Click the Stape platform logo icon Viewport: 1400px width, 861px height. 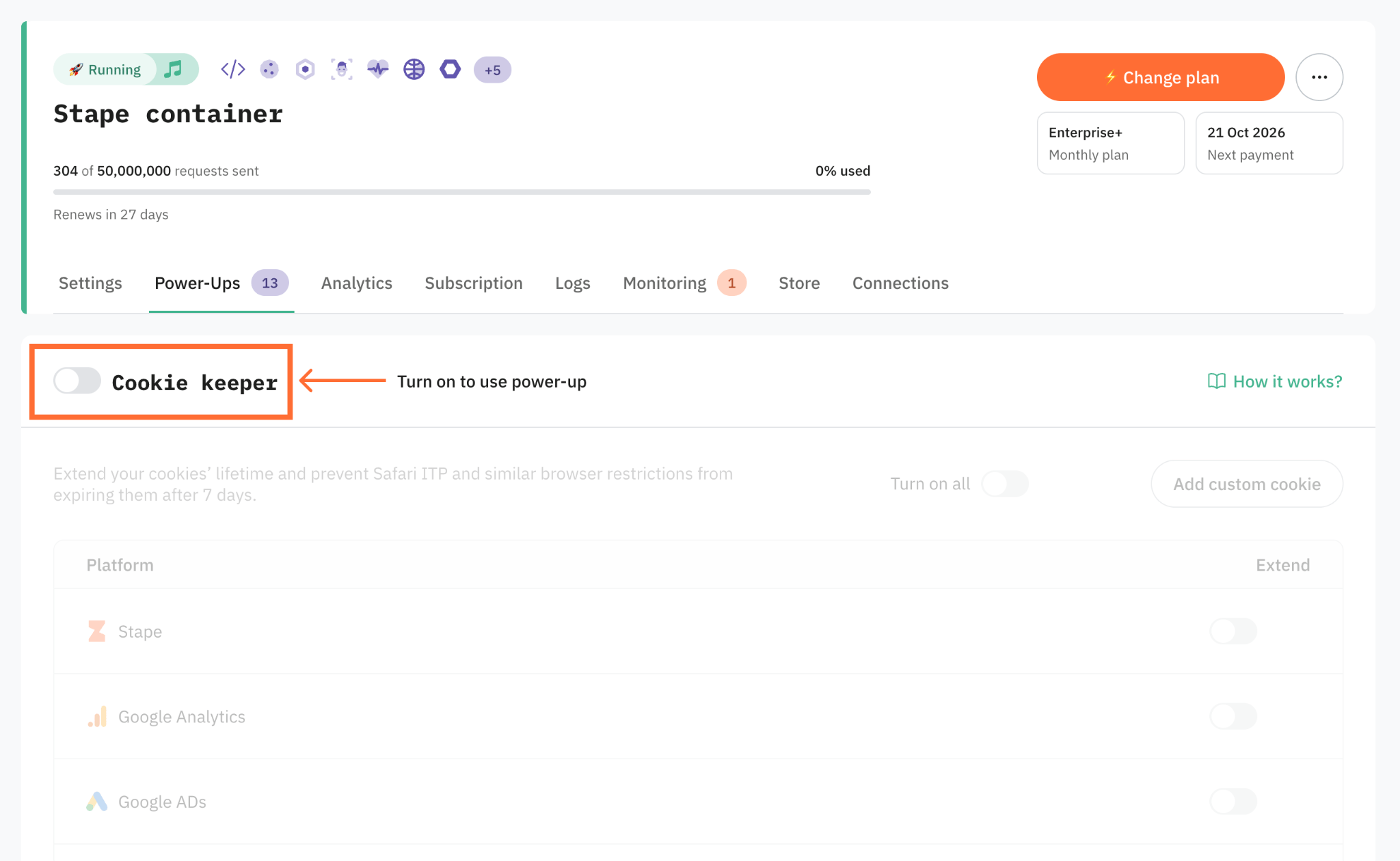tap(97, 631)
